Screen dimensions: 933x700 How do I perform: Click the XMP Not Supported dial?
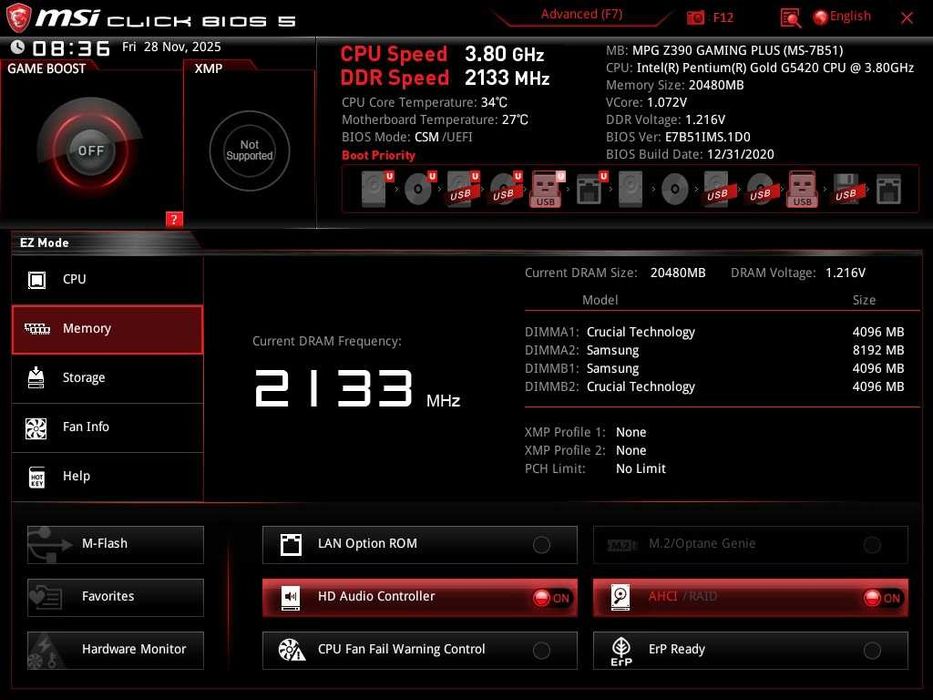coord(249,151)
